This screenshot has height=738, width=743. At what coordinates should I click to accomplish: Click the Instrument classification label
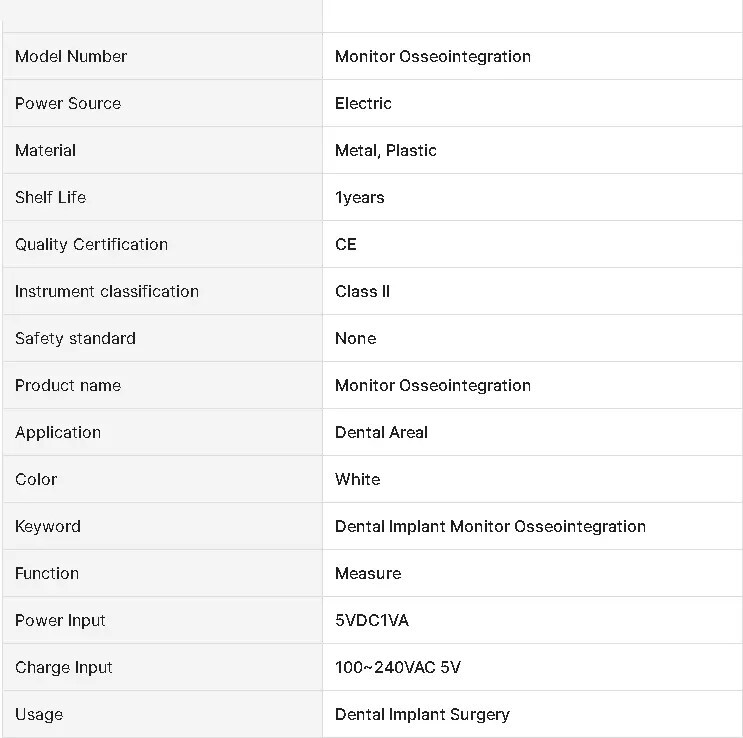(107, 291)
